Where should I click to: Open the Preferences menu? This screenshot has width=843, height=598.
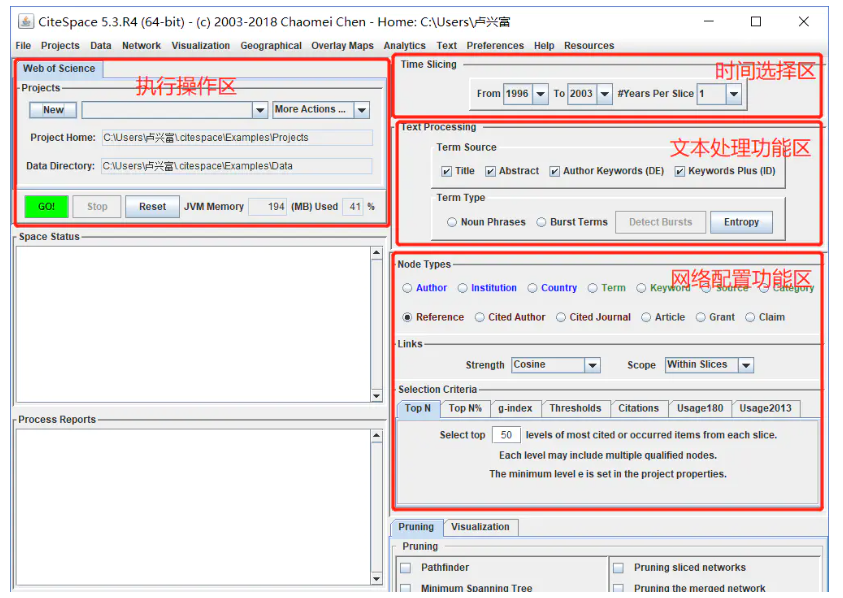(x=495, y=46)
